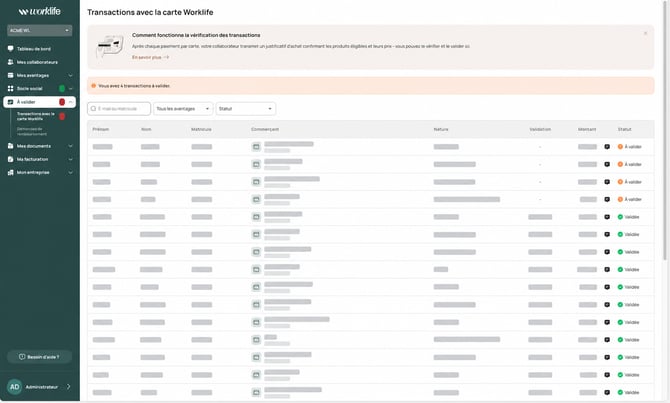670x403 pixels.
Task: Open the ACME WL company selector
Action: [x=39, y=30]
